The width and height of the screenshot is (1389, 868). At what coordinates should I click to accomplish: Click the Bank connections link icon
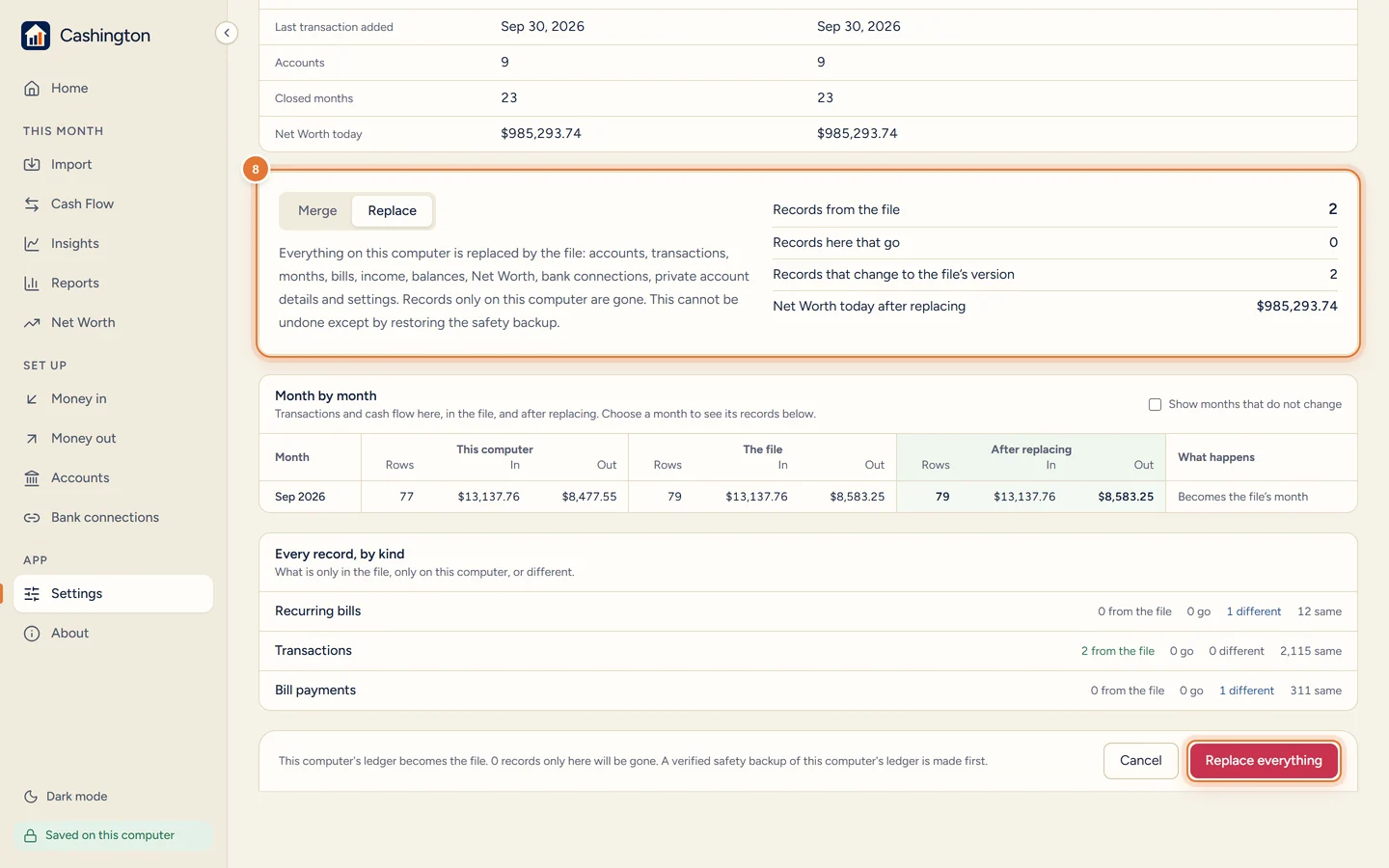(32, 518)
